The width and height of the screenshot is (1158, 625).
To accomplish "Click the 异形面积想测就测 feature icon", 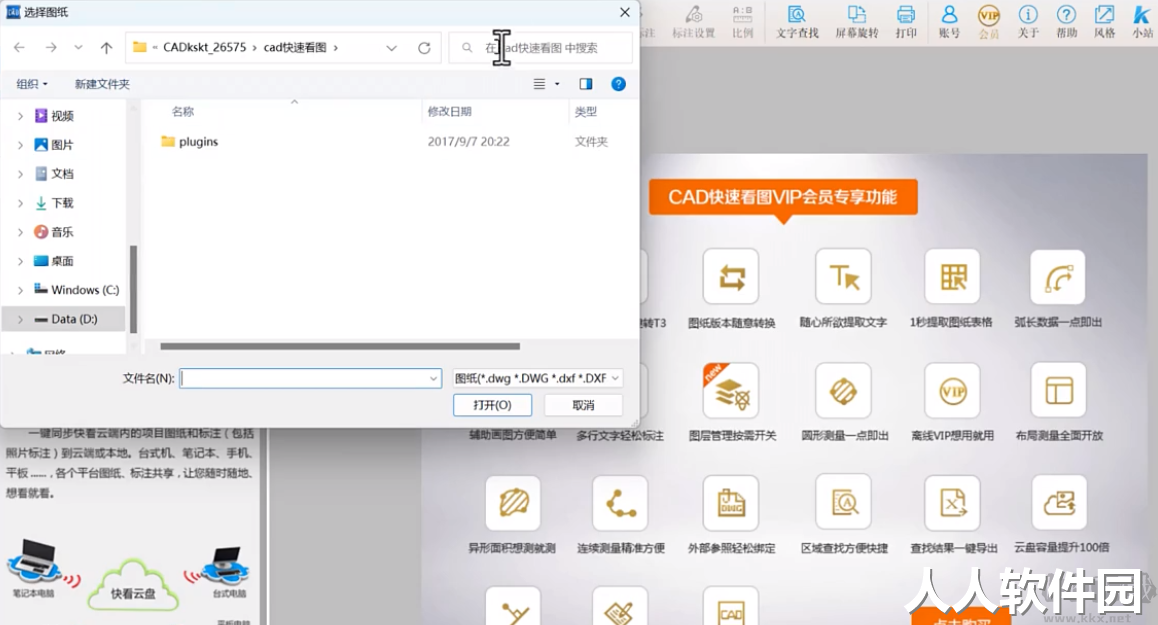I will (513, 503).
